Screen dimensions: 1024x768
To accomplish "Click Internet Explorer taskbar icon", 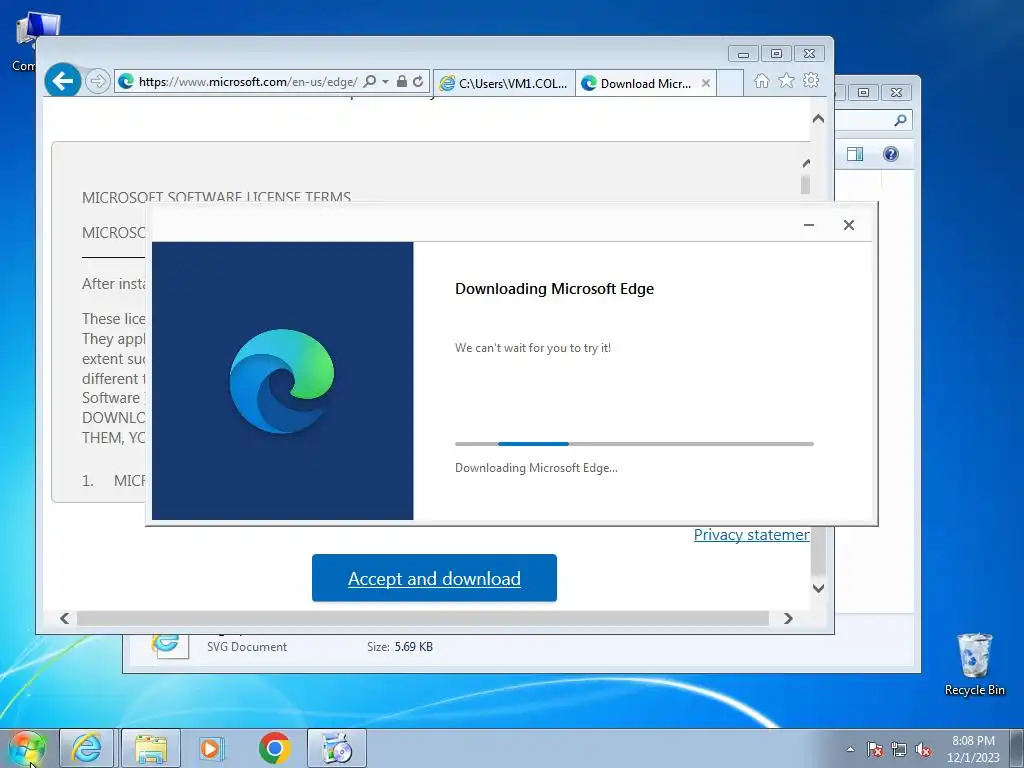I will (88, 748).
